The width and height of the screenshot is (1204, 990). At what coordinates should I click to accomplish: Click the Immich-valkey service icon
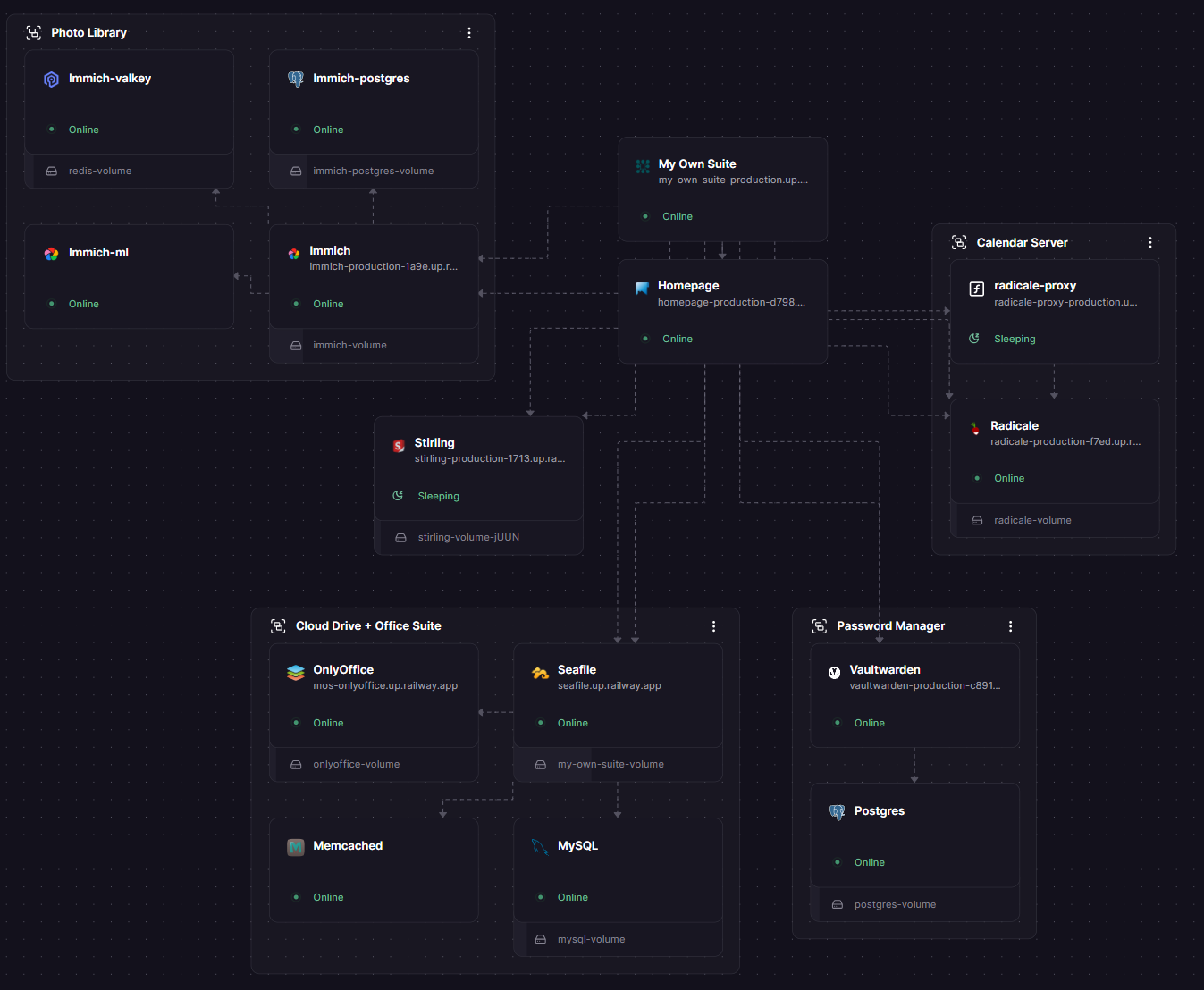[x=51, y=79]
